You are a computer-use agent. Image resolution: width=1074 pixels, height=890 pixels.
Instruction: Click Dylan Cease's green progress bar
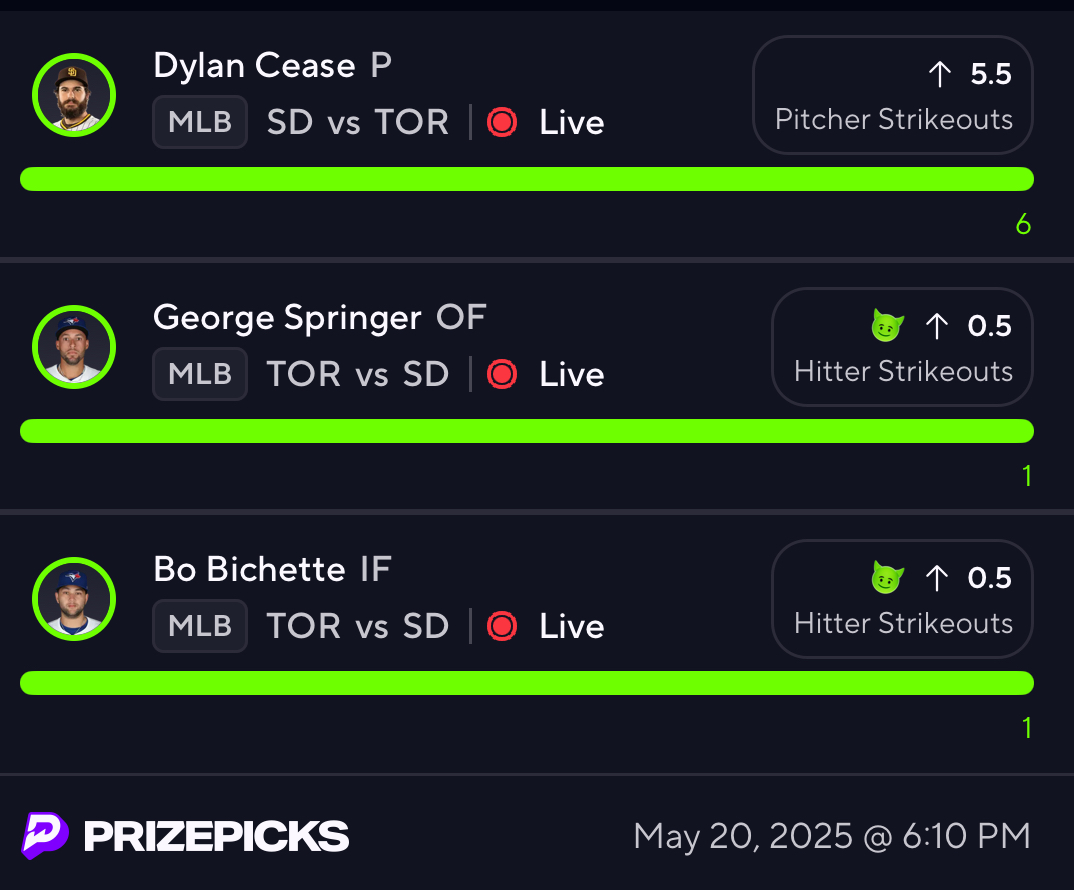(x=527, y=179)
